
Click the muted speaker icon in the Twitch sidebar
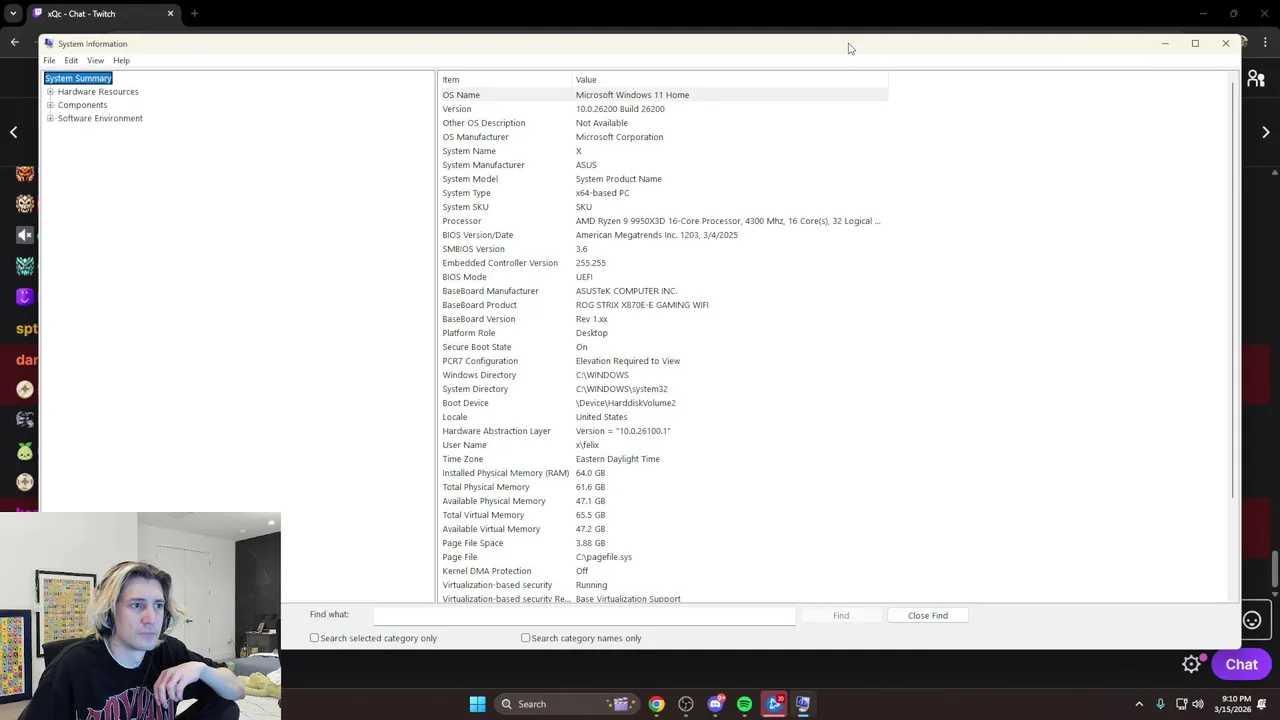pyautogui.click(x=25, y=235)
